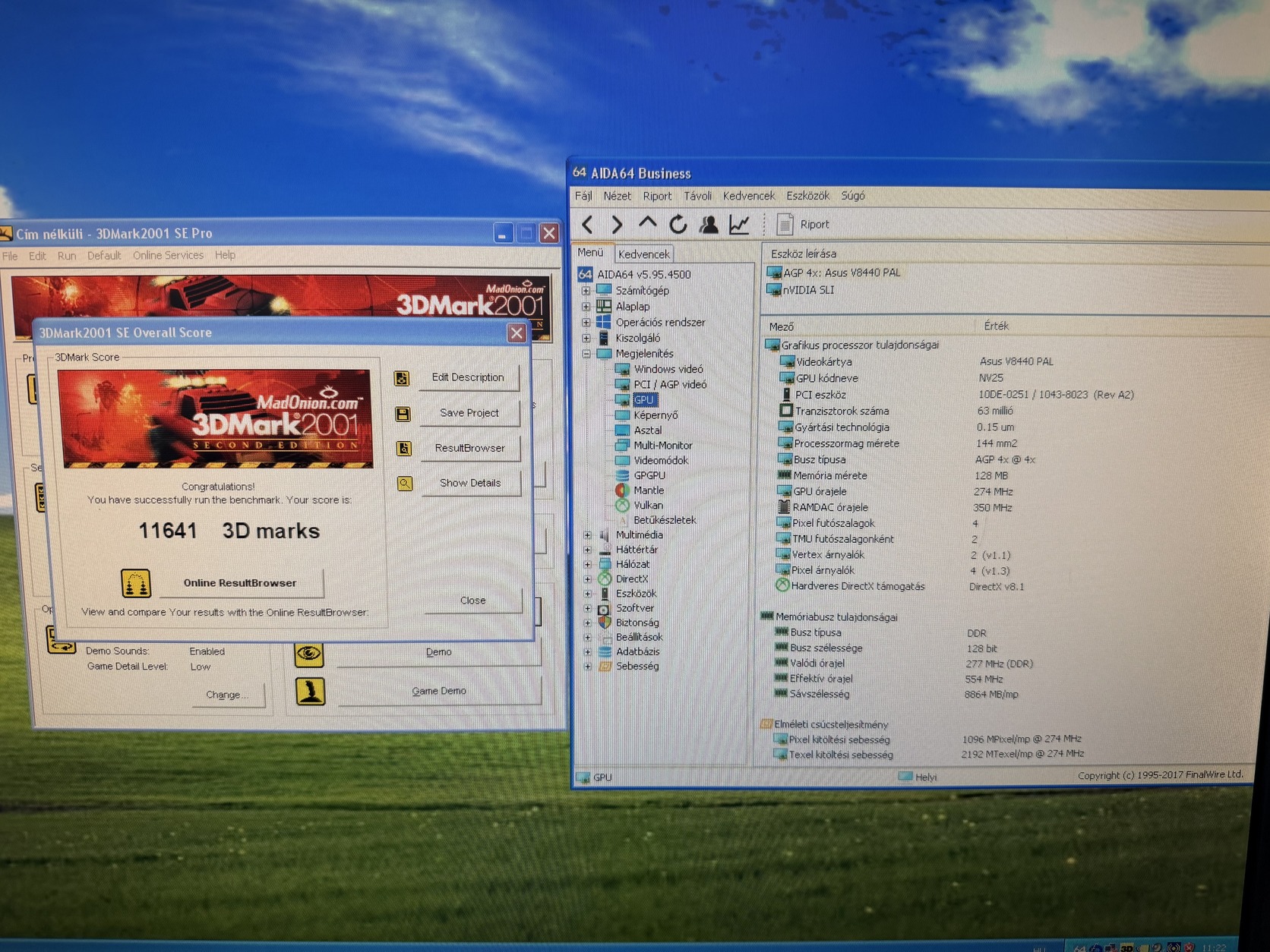This screenshot has height=952, width=1270.
Task: Click the Save Project button
Action: point(469,413)
